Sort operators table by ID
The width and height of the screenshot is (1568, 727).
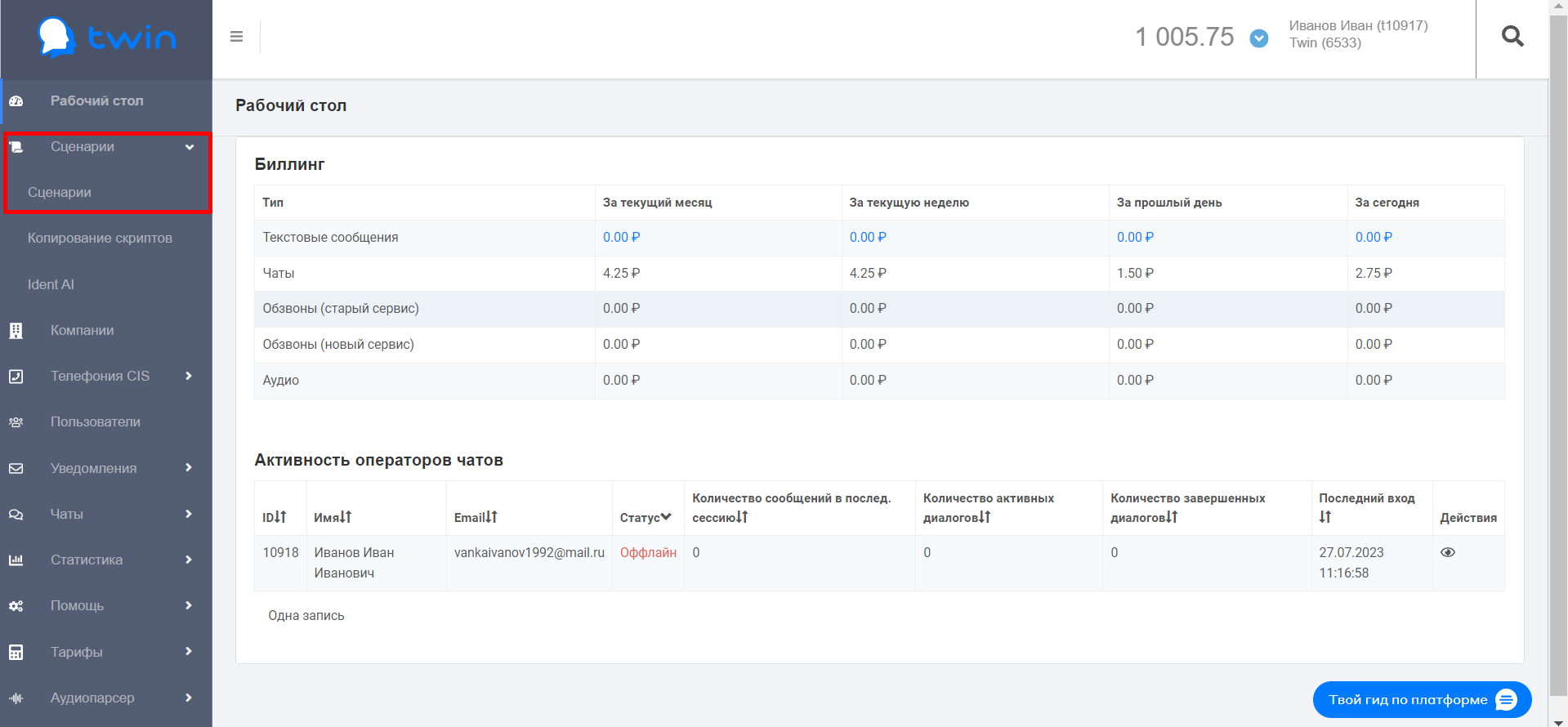point(275,517)
